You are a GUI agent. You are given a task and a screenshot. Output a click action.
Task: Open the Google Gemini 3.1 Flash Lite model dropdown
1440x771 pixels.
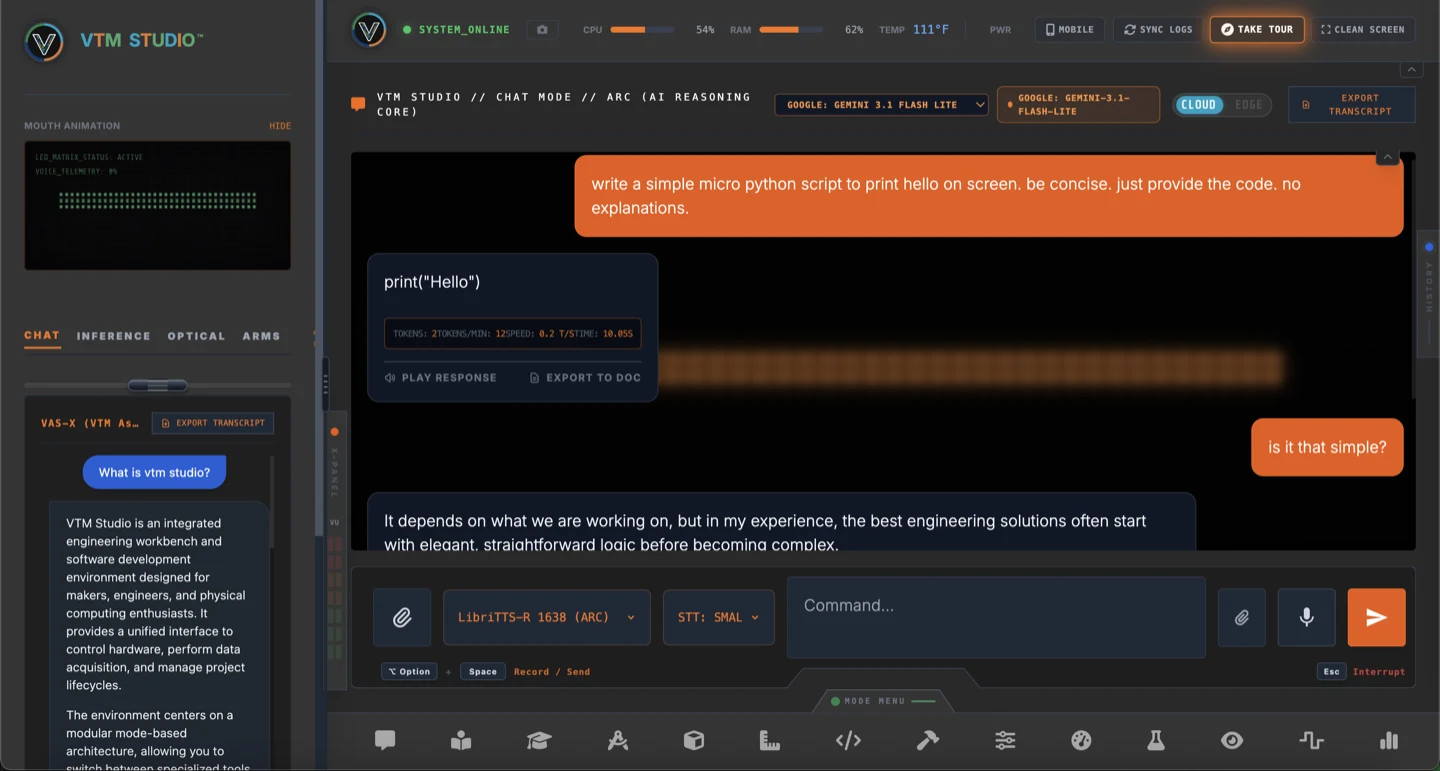(x=881, y=105)
